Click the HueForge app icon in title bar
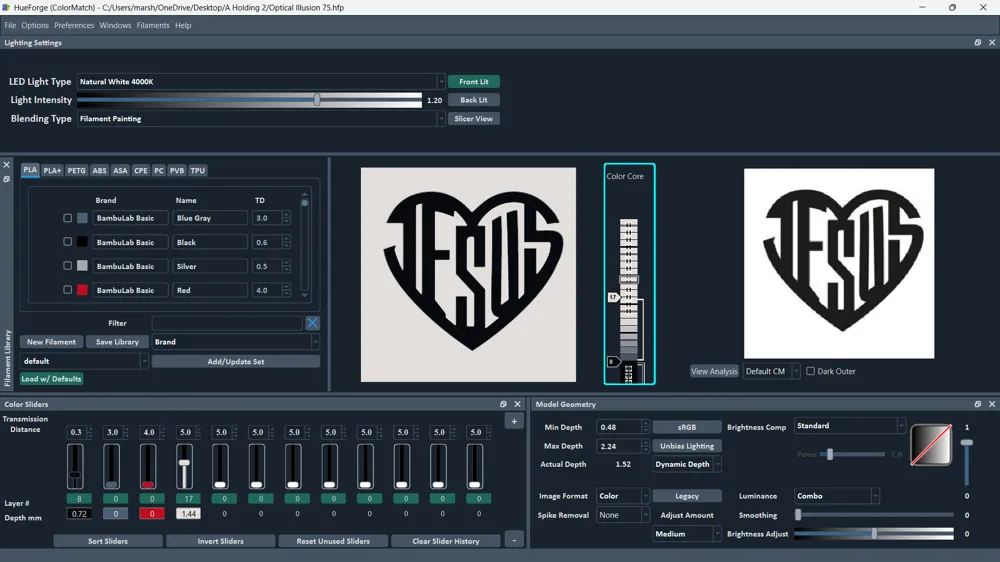 click(x=6, y=8)
